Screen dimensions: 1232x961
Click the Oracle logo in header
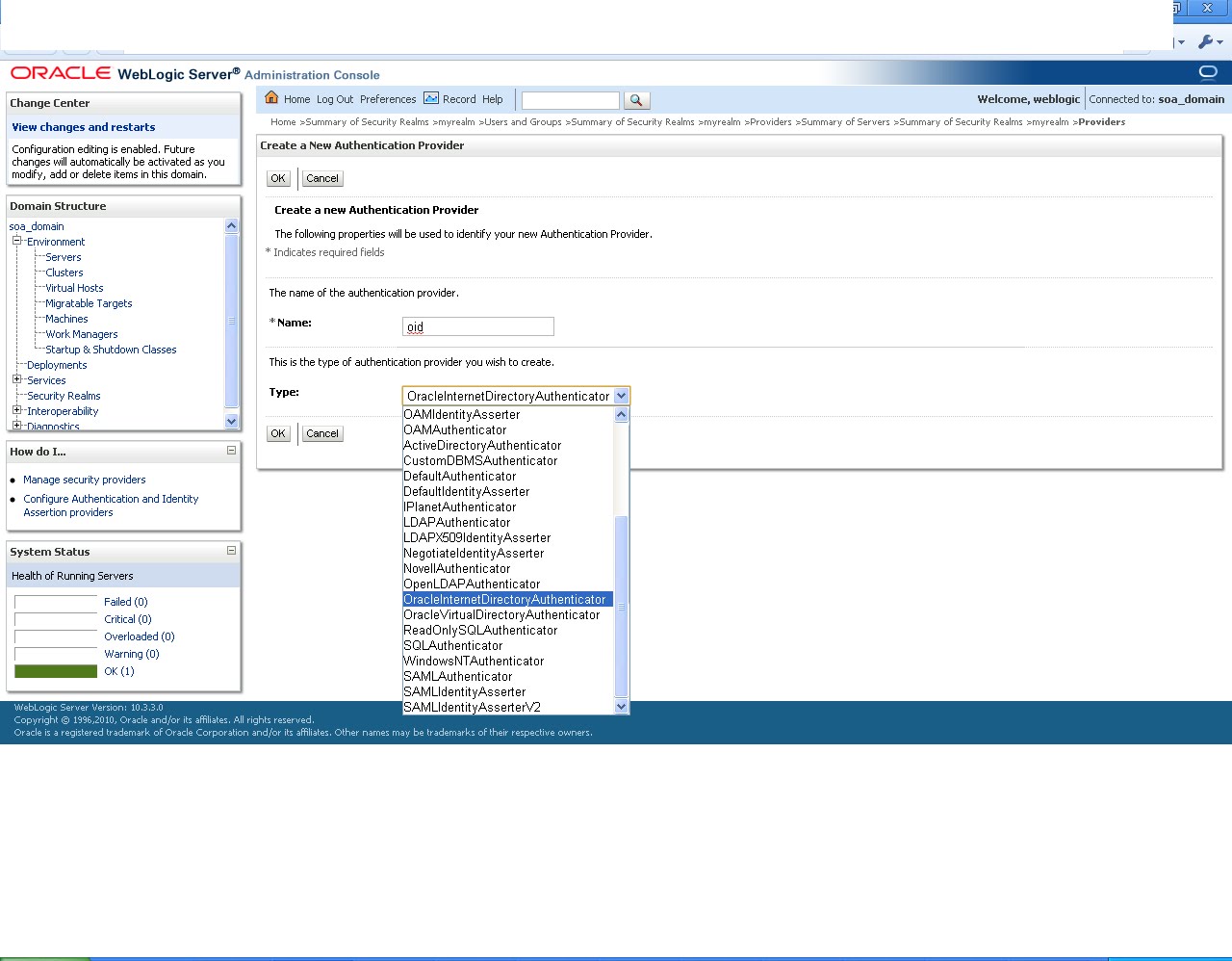point(61,73)
